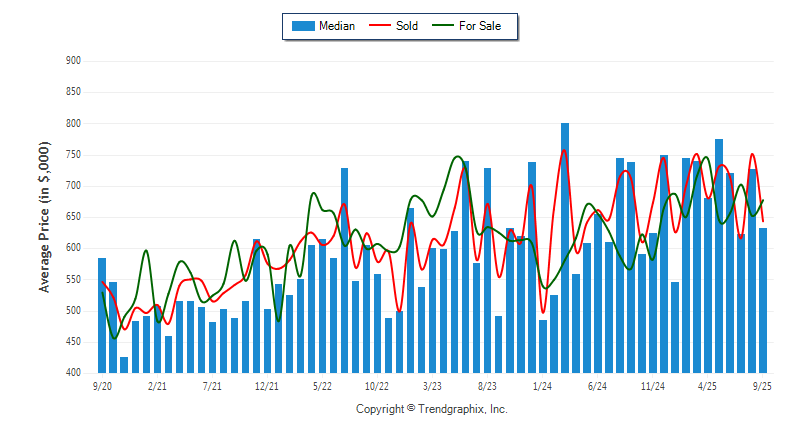
Task: Toggle the For Sale series legend label
Action: pos(480,26)
